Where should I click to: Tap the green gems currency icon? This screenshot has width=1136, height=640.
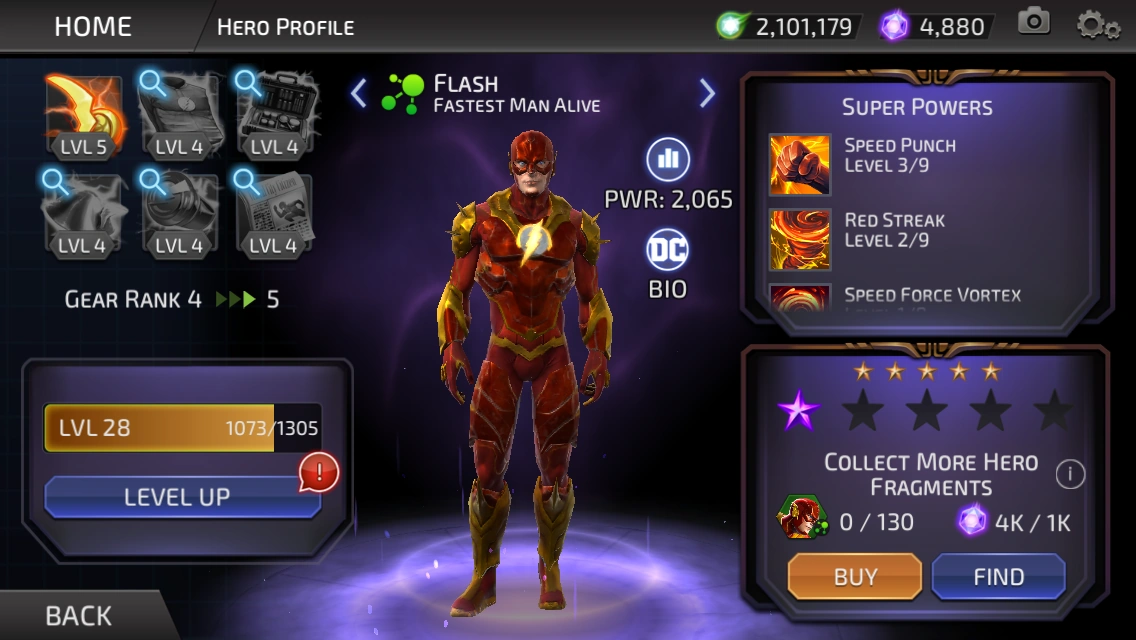pos(731,26)
